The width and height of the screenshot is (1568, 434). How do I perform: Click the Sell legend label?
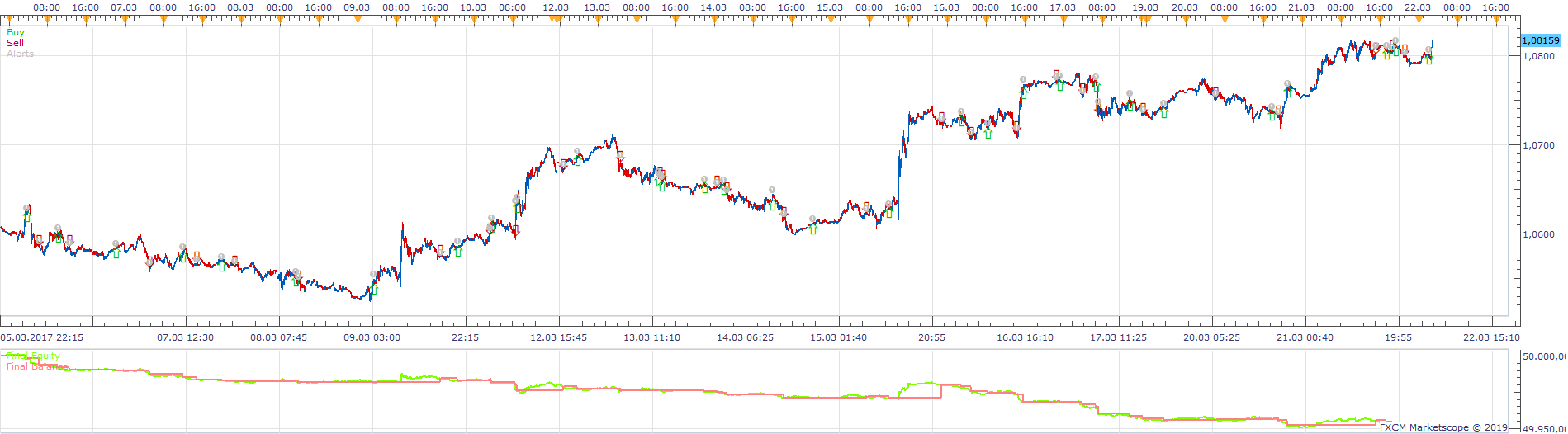[15, 43]
